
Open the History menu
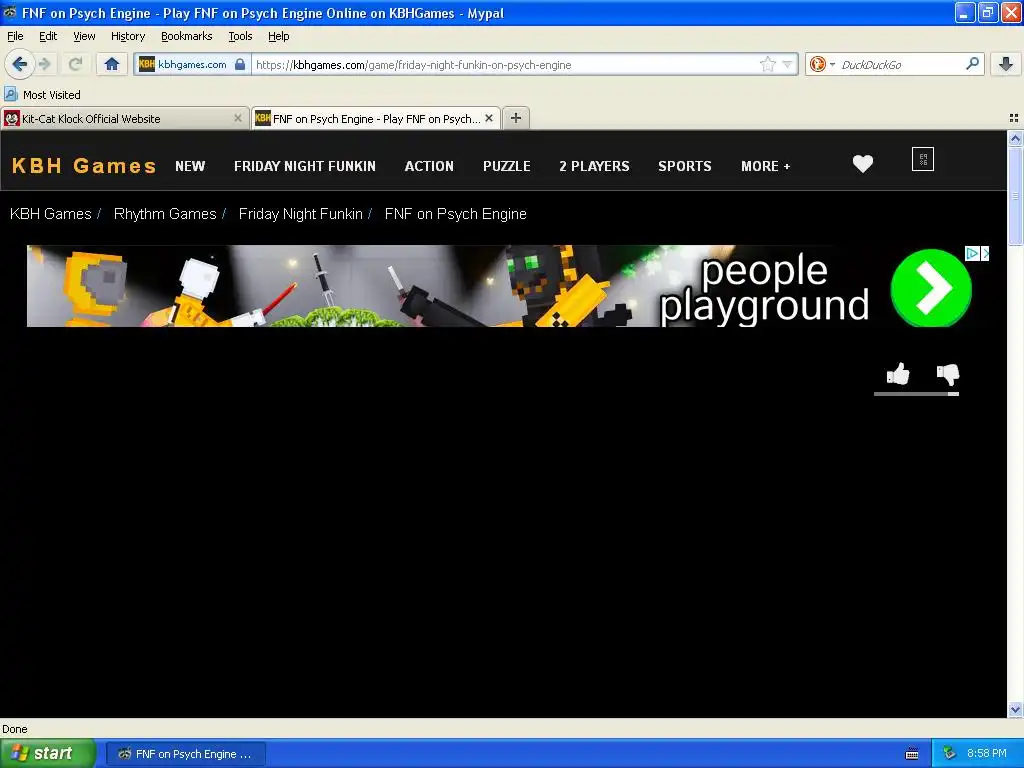pyautogui.click(x=128, y=36)
